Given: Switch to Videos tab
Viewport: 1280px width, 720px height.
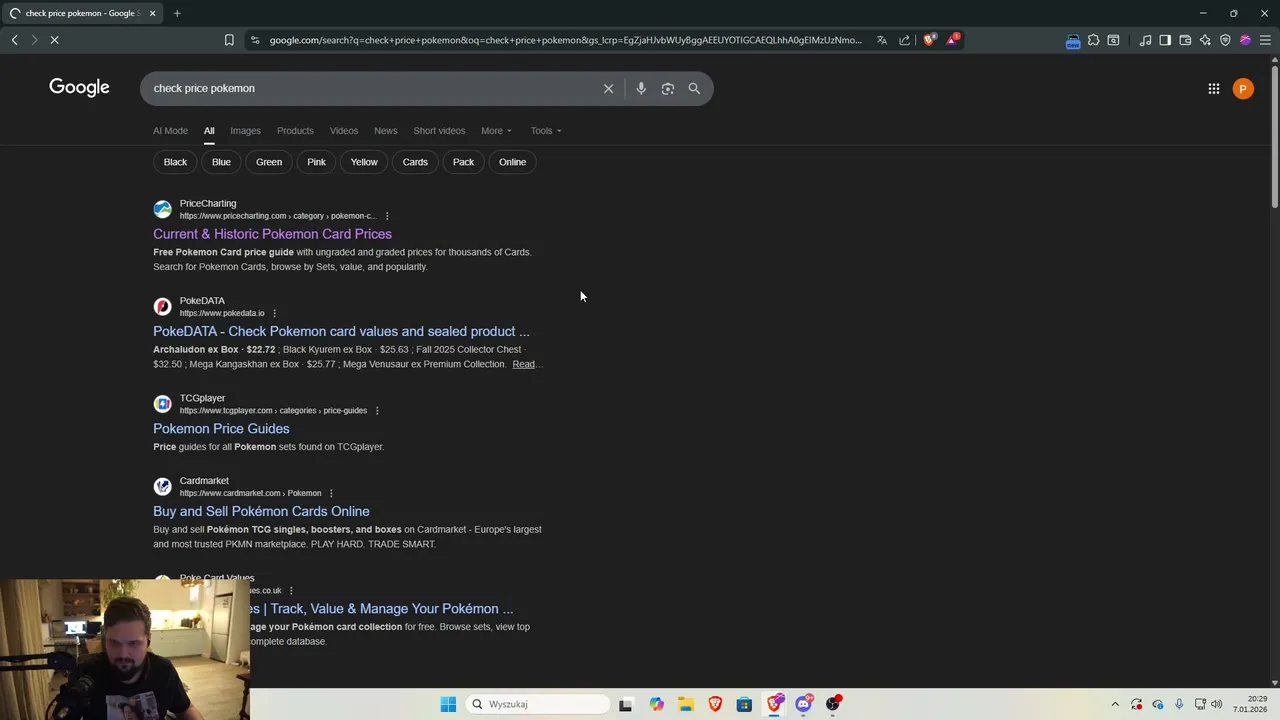Looking at the screenshot, I should click(344, 131).
